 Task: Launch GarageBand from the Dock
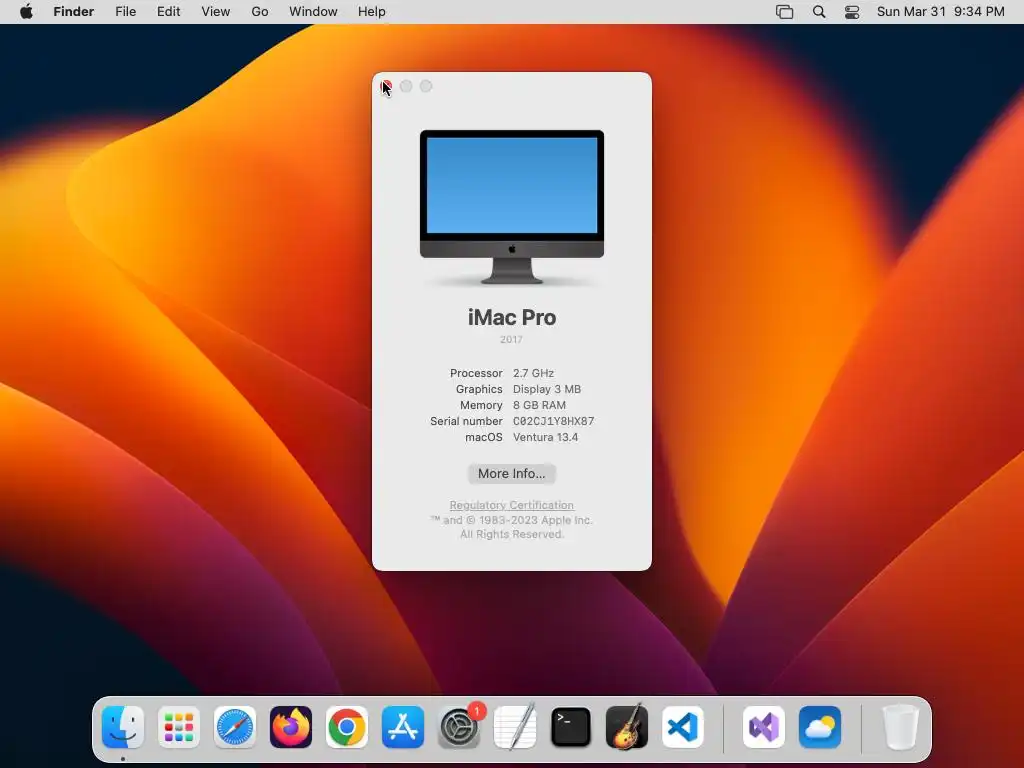[627, 727]
